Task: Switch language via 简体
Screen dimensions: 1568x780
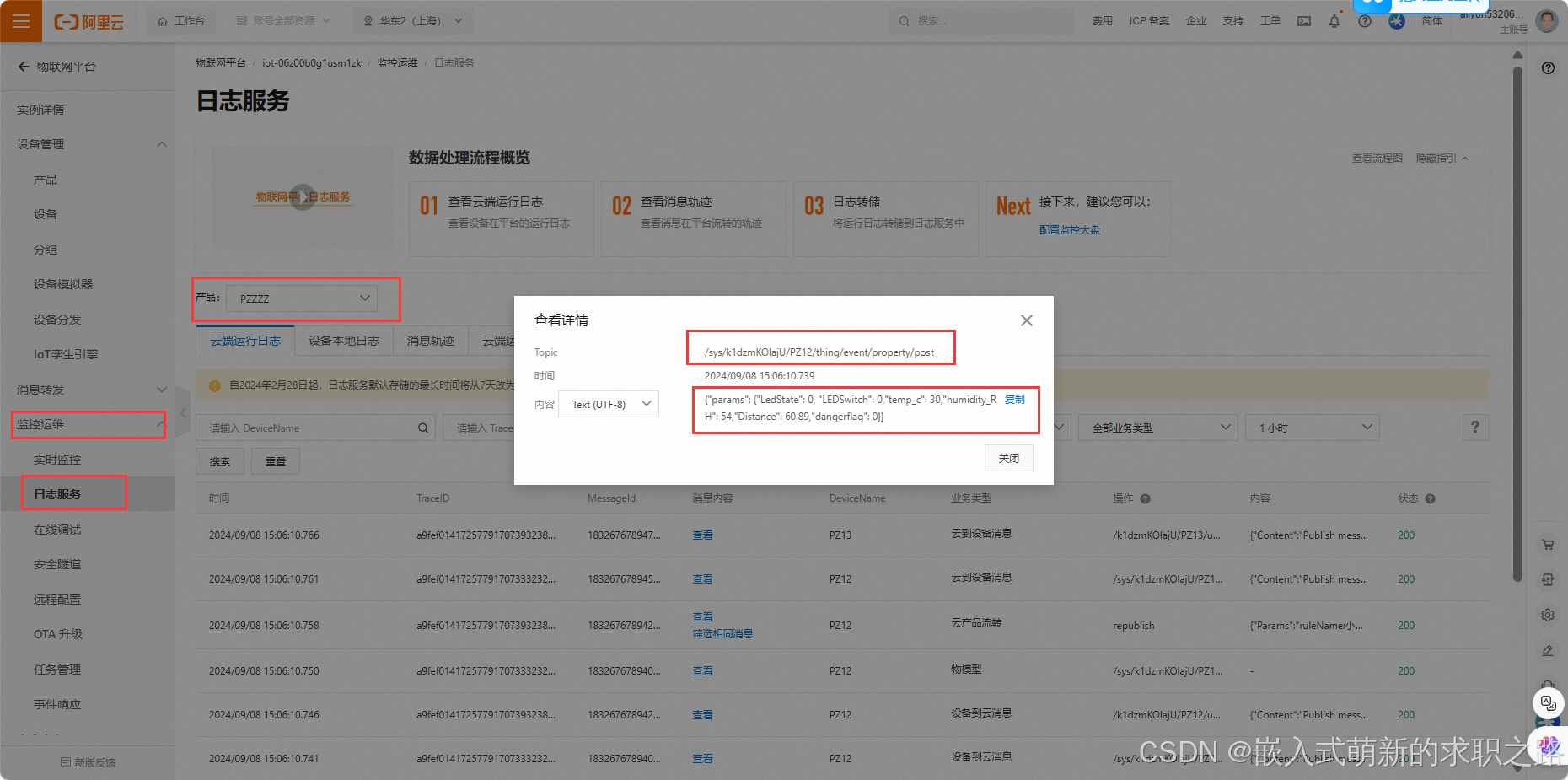Action: [1431, 21]
